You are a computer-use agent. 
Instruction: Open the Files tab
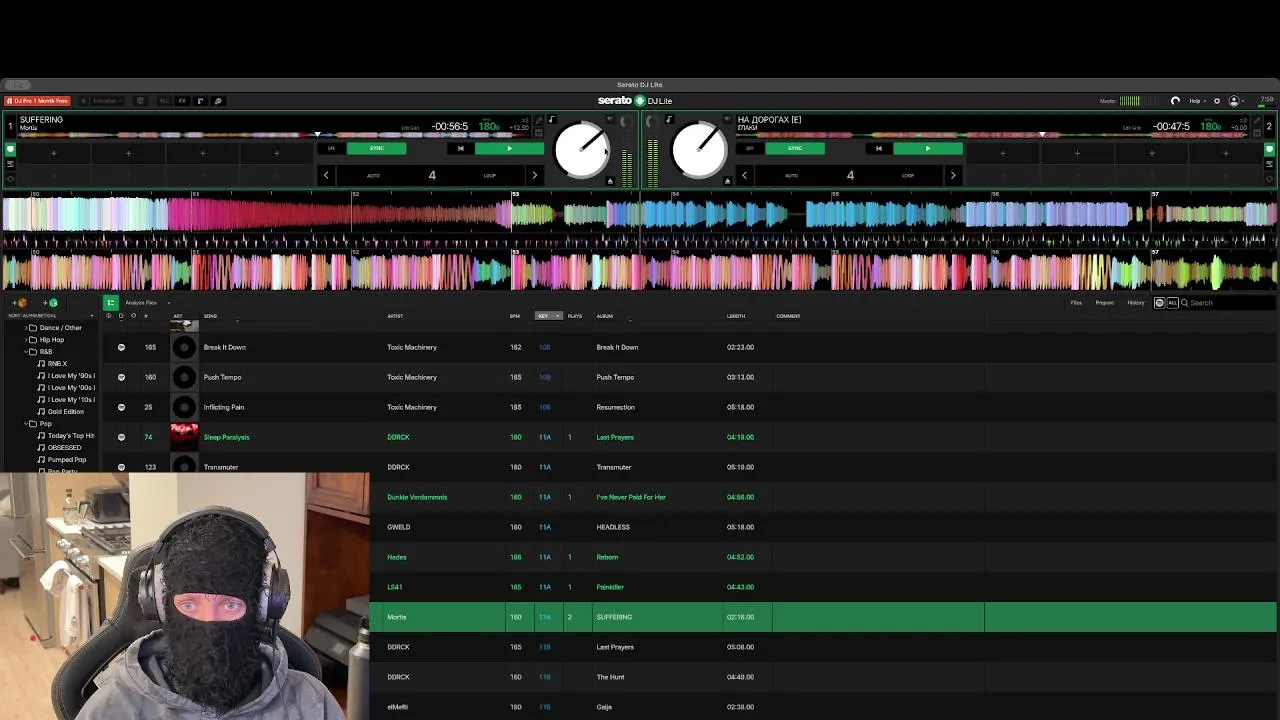coord(1076,303)
